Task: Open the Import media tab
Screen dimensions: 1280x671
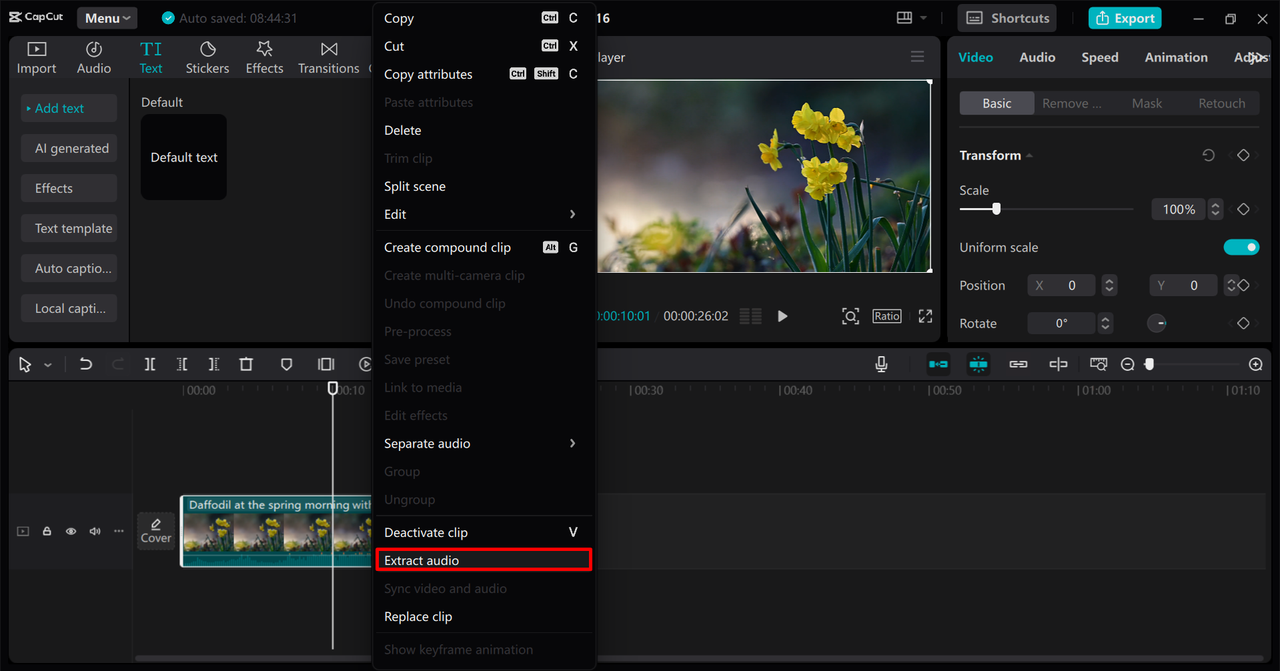Action: coord(37,58)
